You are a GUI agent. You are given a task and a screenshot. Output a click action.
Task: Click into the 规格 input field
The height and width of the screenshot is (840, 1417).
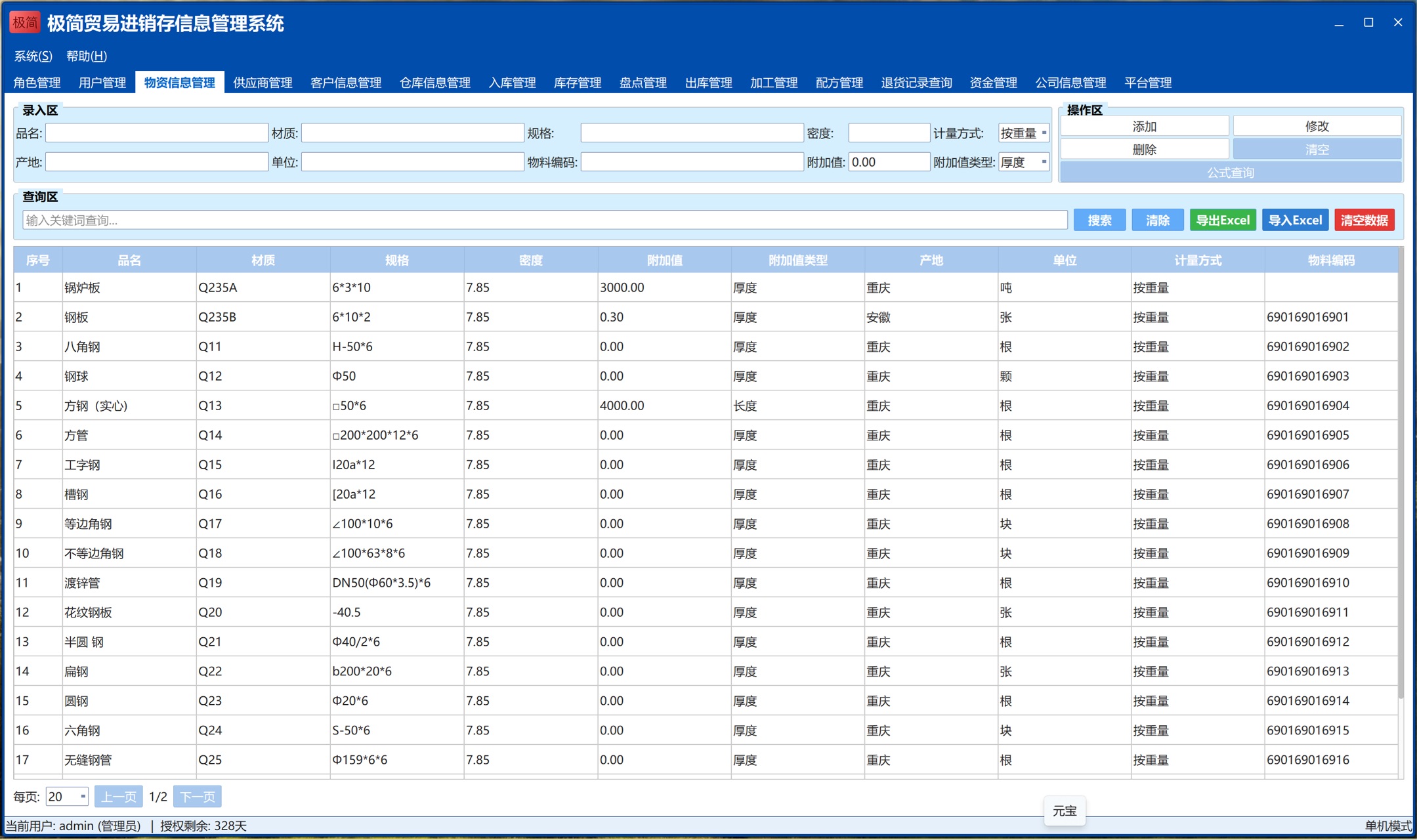coord(692,133)
